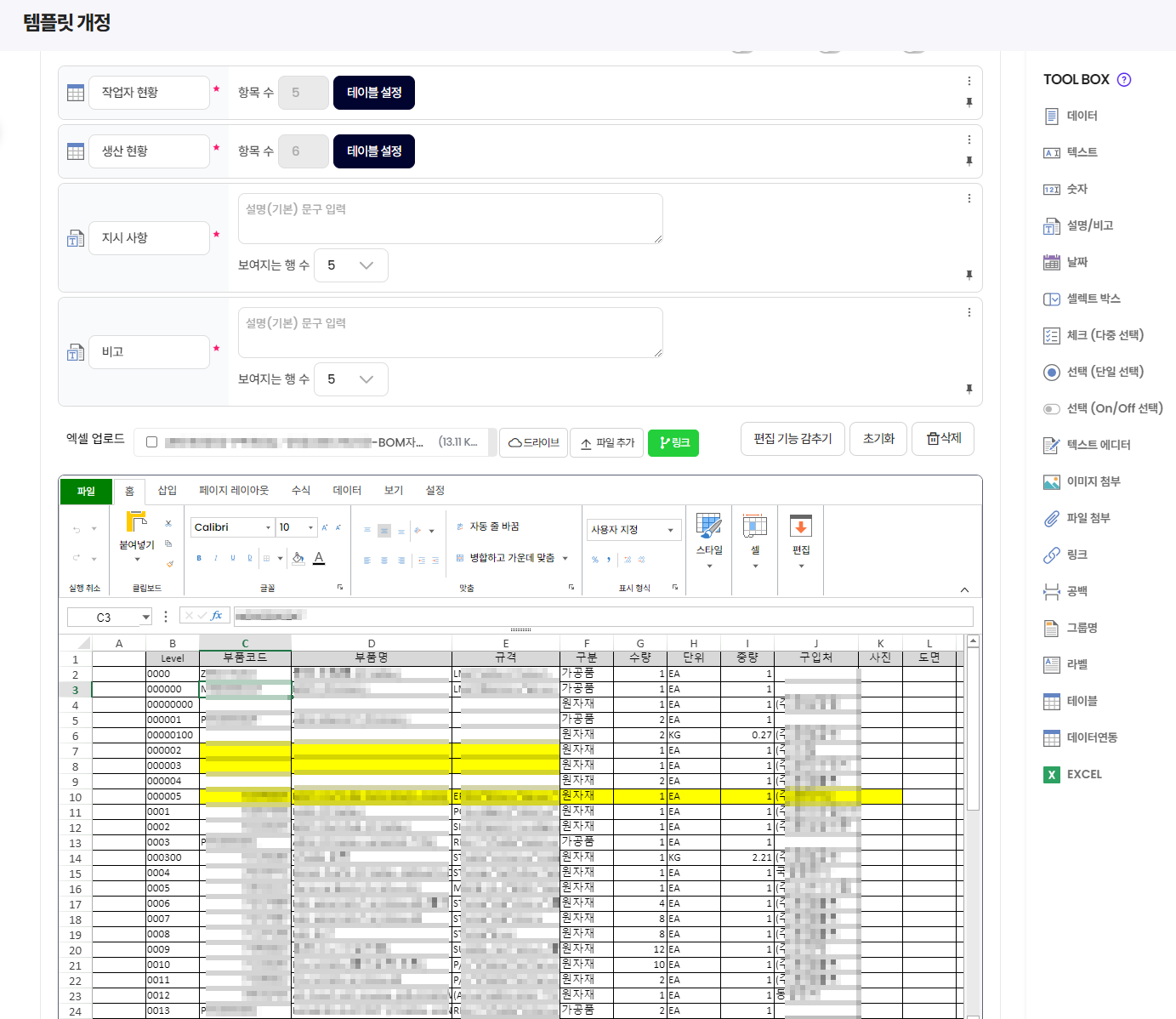The width and height of the screenshot is (1176, 1019).
Task: Add a 데이터연동 element
Action: click(x=1081, y=737)
